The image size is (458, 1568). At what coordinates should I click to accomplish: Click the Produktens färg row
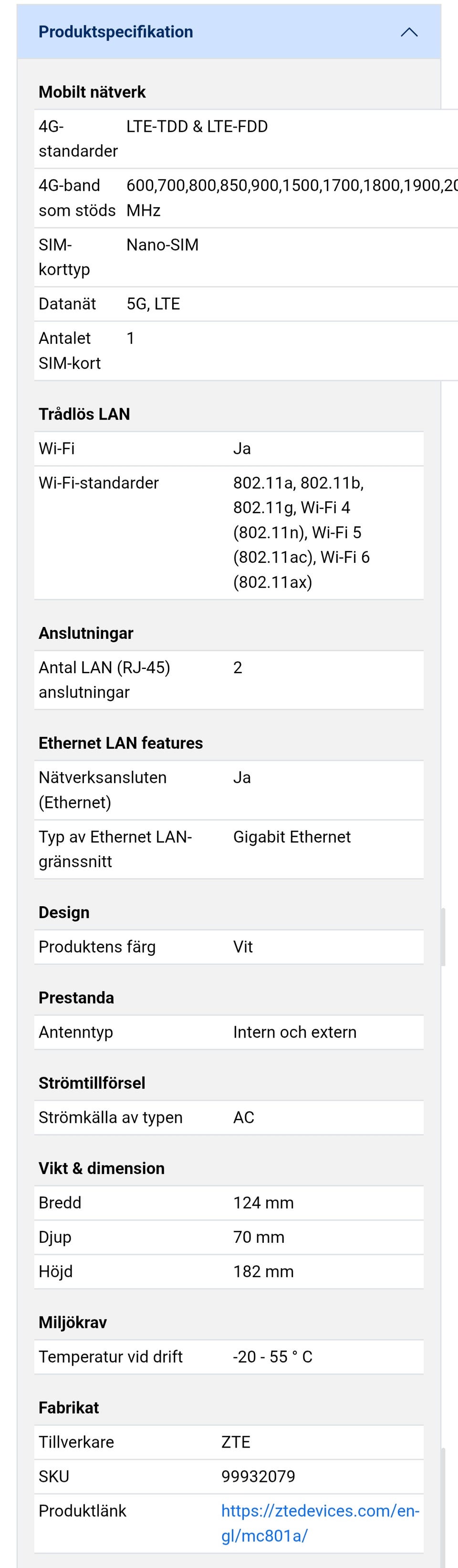(x=182, y=946)
